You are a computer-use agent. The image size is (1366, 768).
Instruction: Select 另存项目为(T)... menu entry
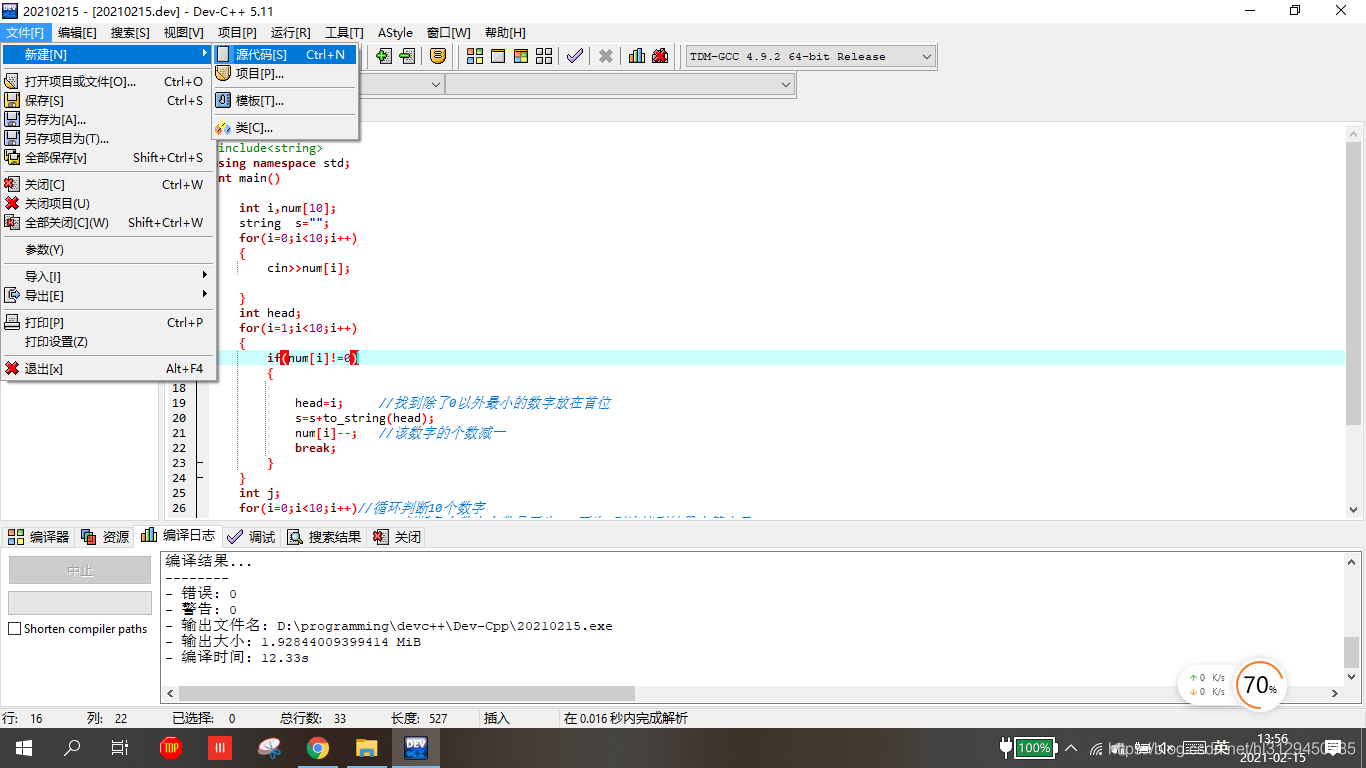(x=107, y=138)
